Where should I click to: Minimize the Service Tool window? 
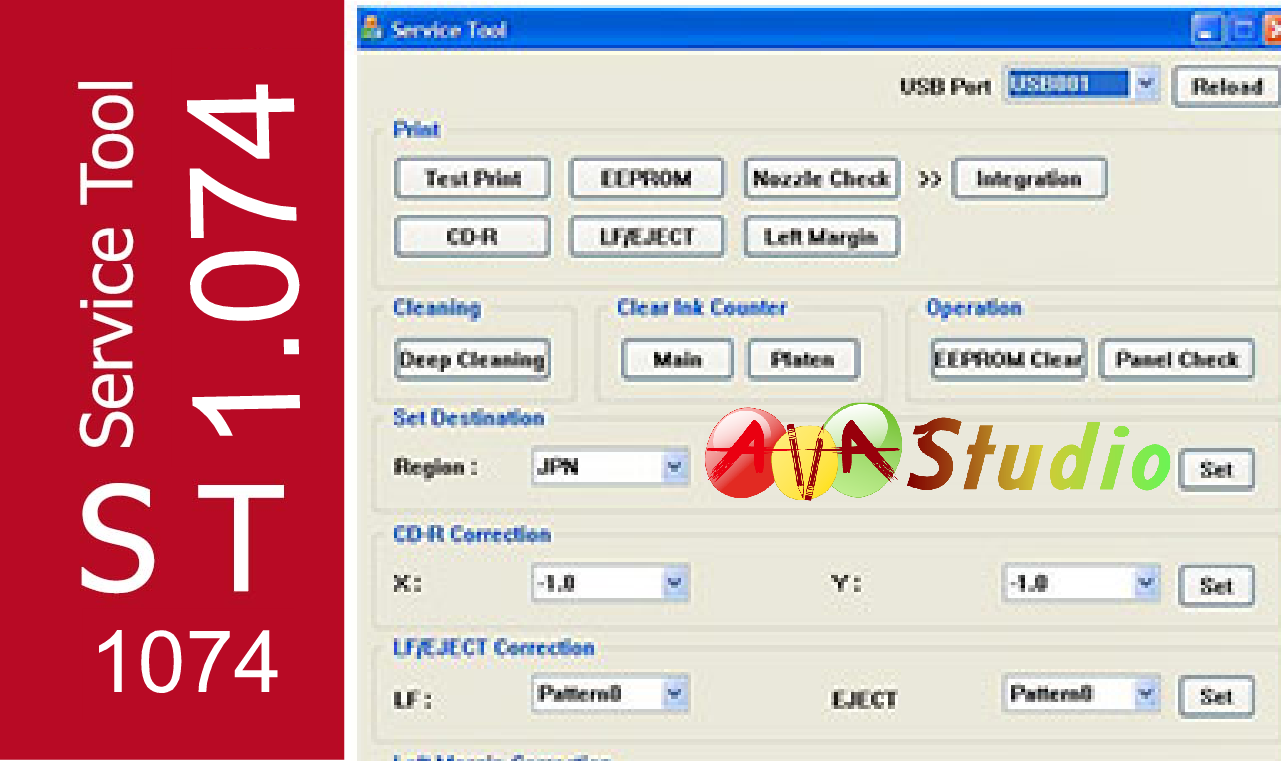(x=1207, y=30)
